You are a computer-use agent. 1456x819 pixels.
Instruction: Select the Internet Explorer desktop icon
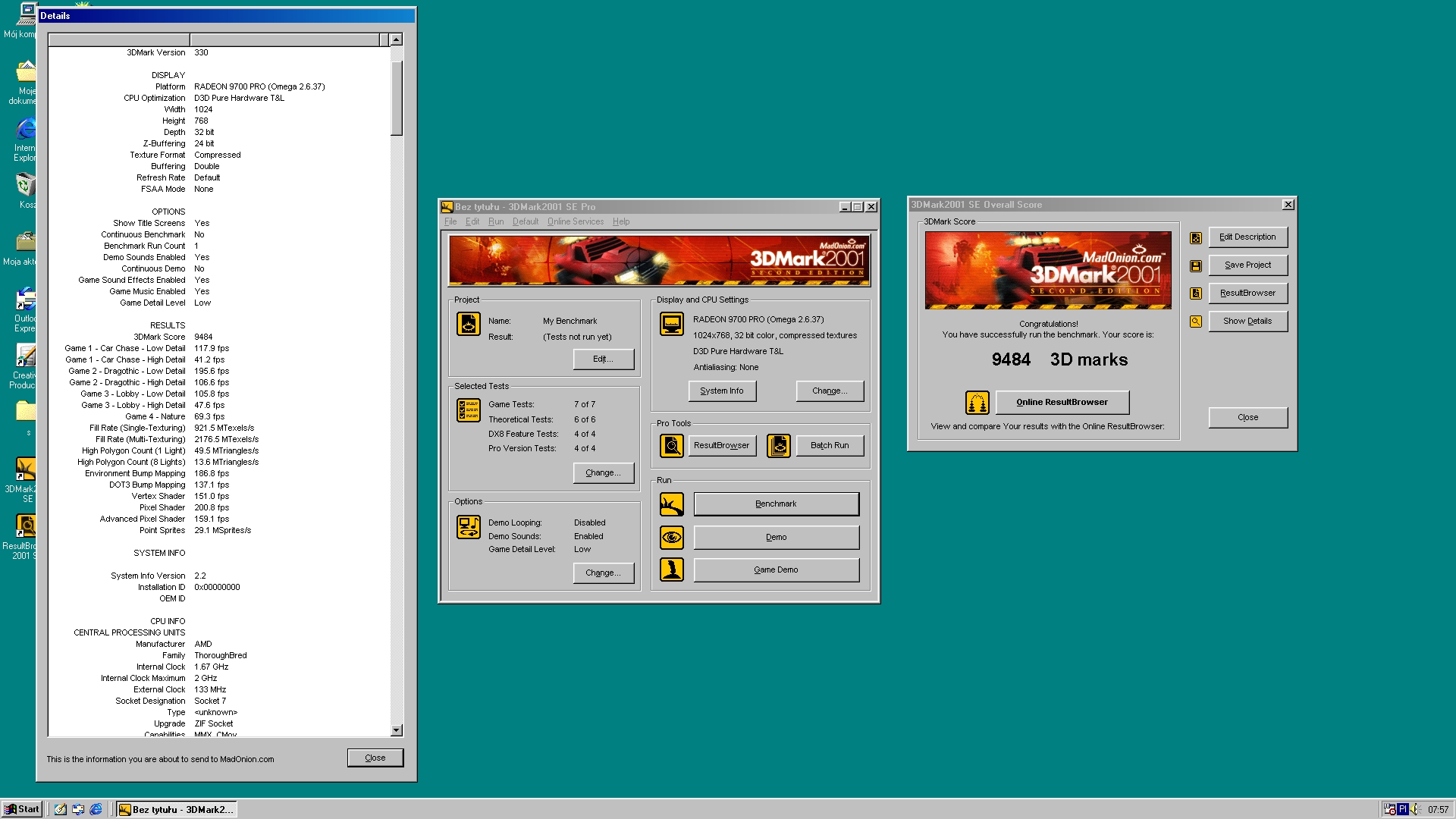click(x=24, y=140)
